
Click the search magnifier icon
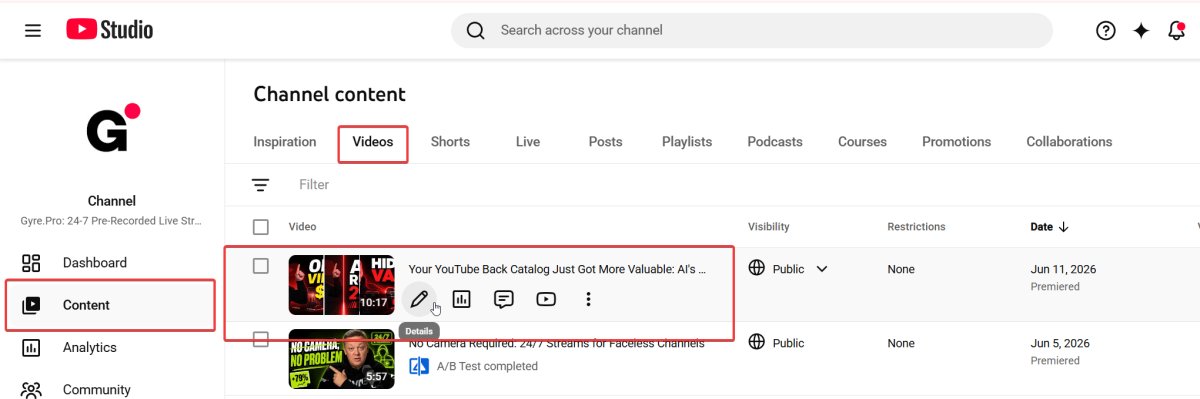tap(476, 30)
